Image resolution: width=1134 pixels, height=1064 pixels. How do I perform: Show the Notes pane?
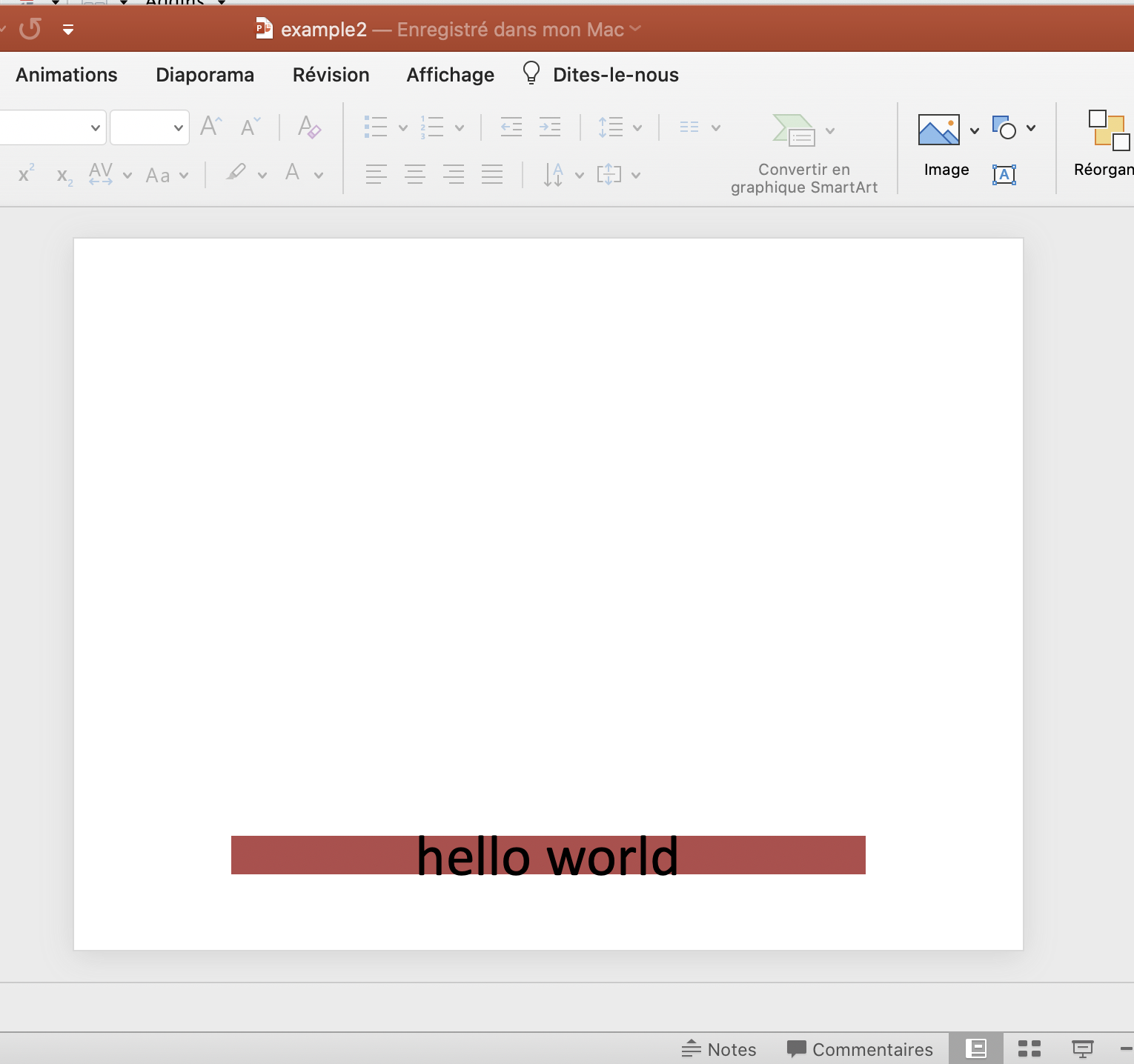717,1048
